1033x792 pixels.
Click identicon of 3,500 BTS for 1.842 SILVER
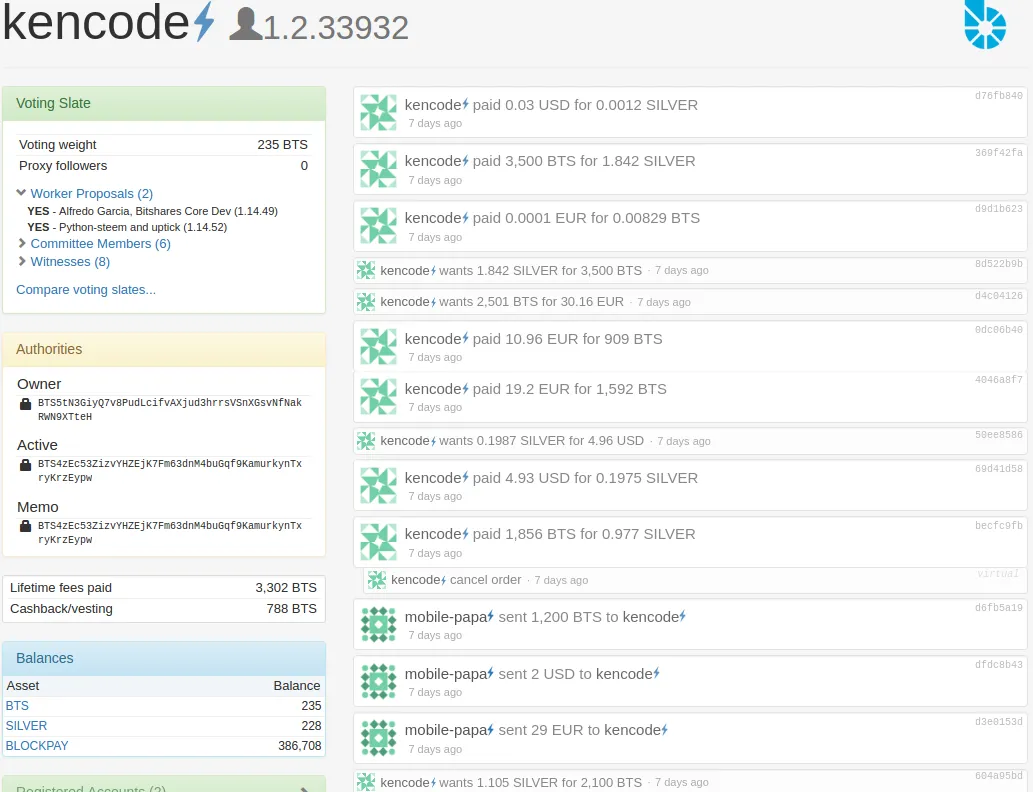[379, 169]
